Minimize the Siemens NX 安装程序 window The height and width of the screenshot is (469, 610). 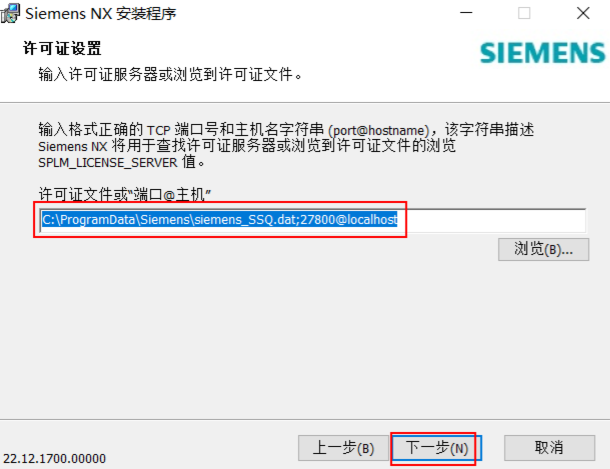point(466,13)
